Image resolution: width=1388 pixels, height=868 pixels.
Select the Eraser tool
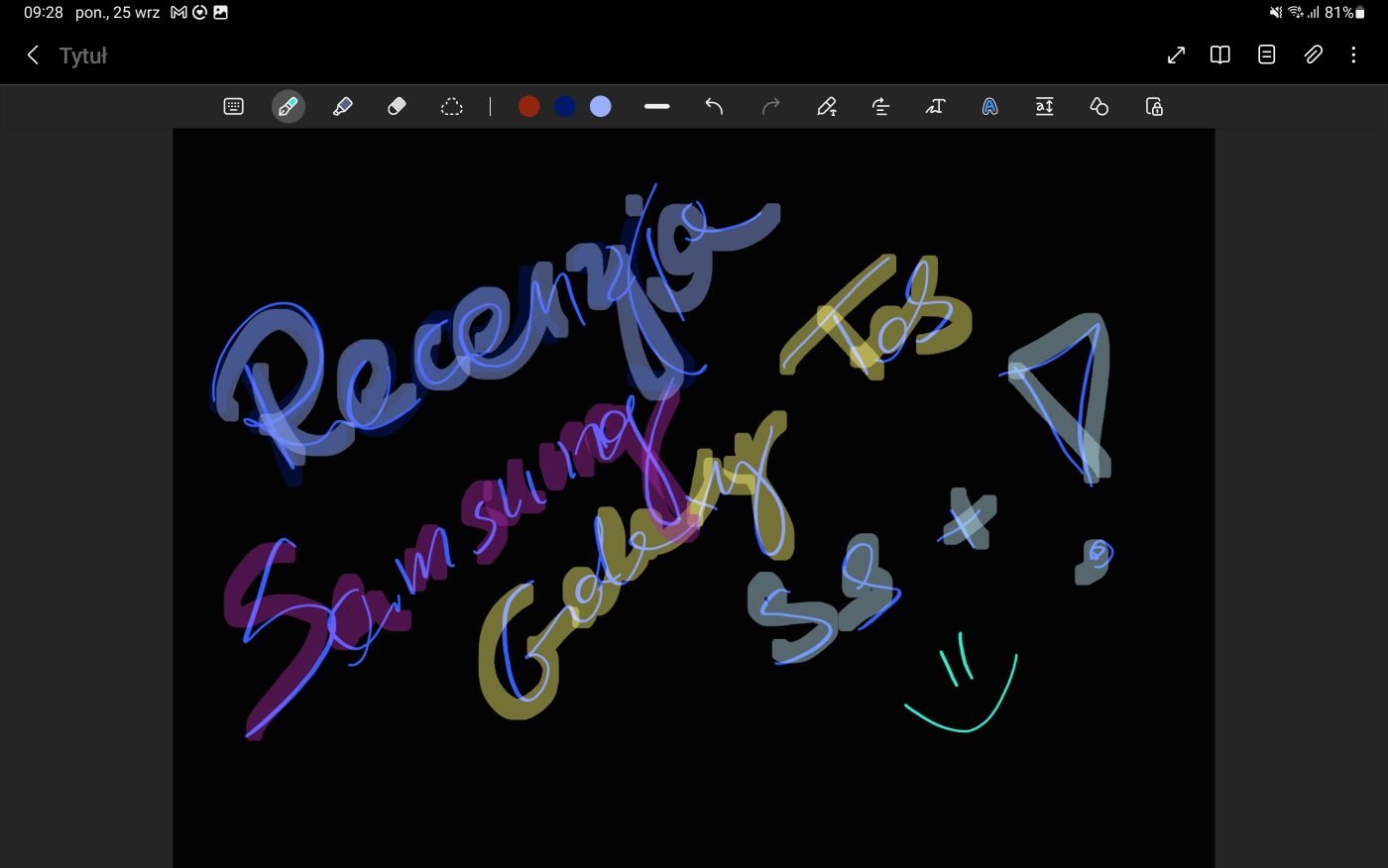pyautogui.click(x=397, y=106)
